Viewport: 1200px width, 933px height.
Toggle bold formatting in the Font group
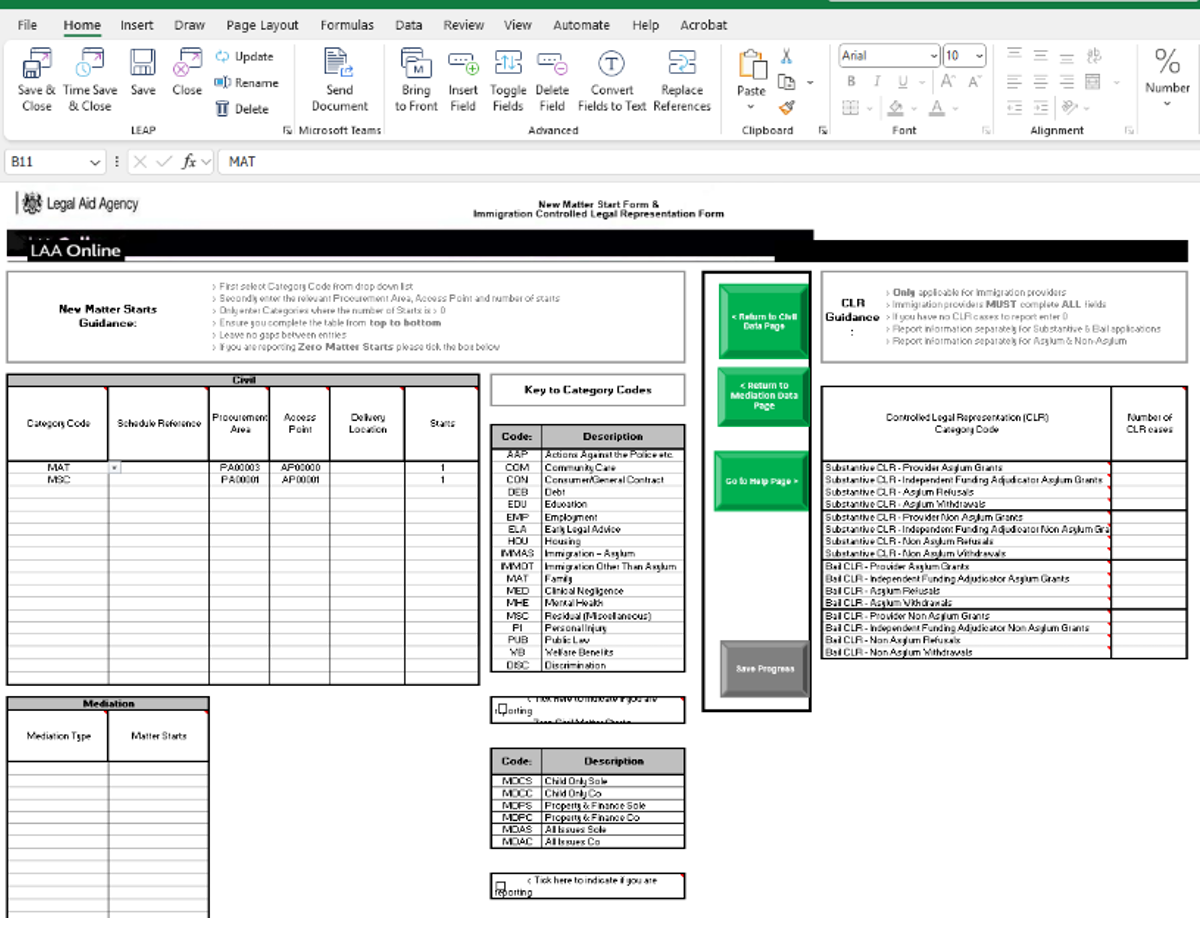[851, 82]
